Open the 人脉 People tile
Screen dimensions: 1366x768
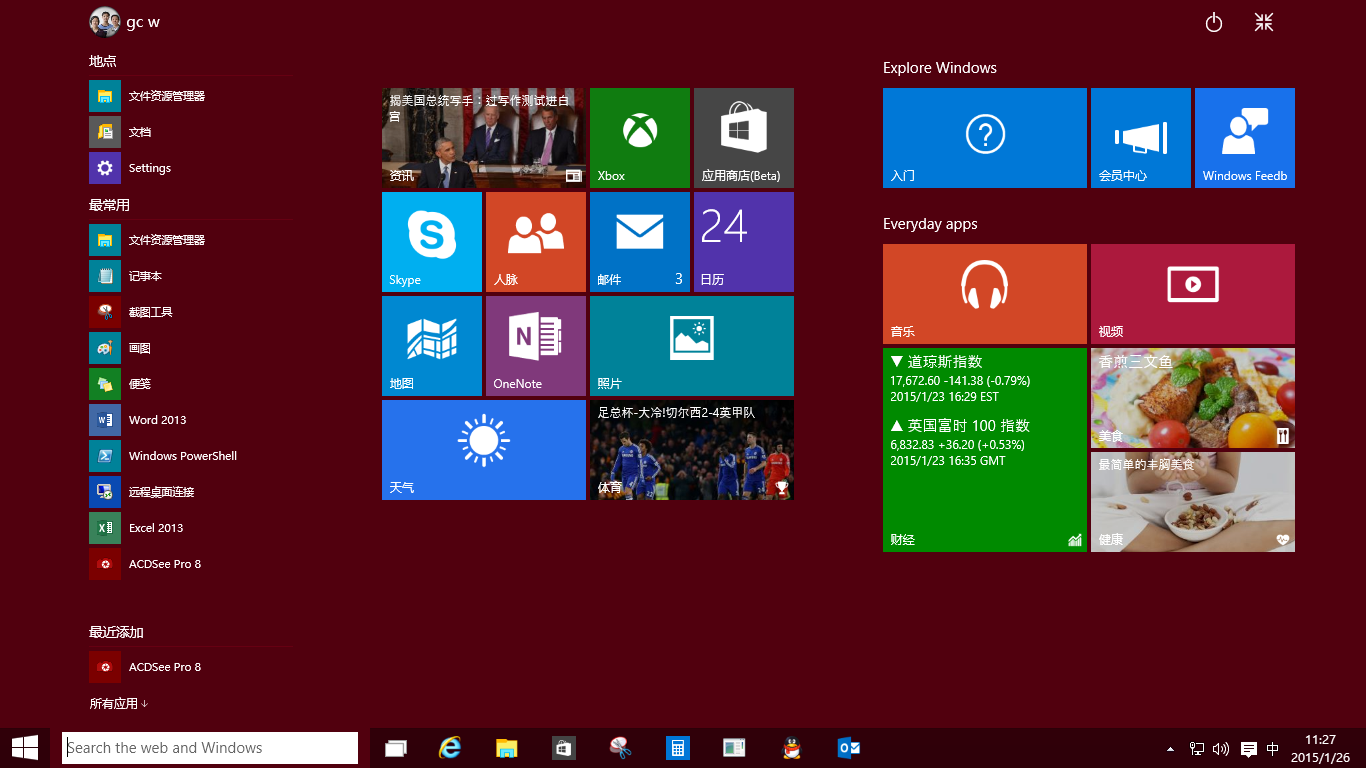[x=536, y=242]
